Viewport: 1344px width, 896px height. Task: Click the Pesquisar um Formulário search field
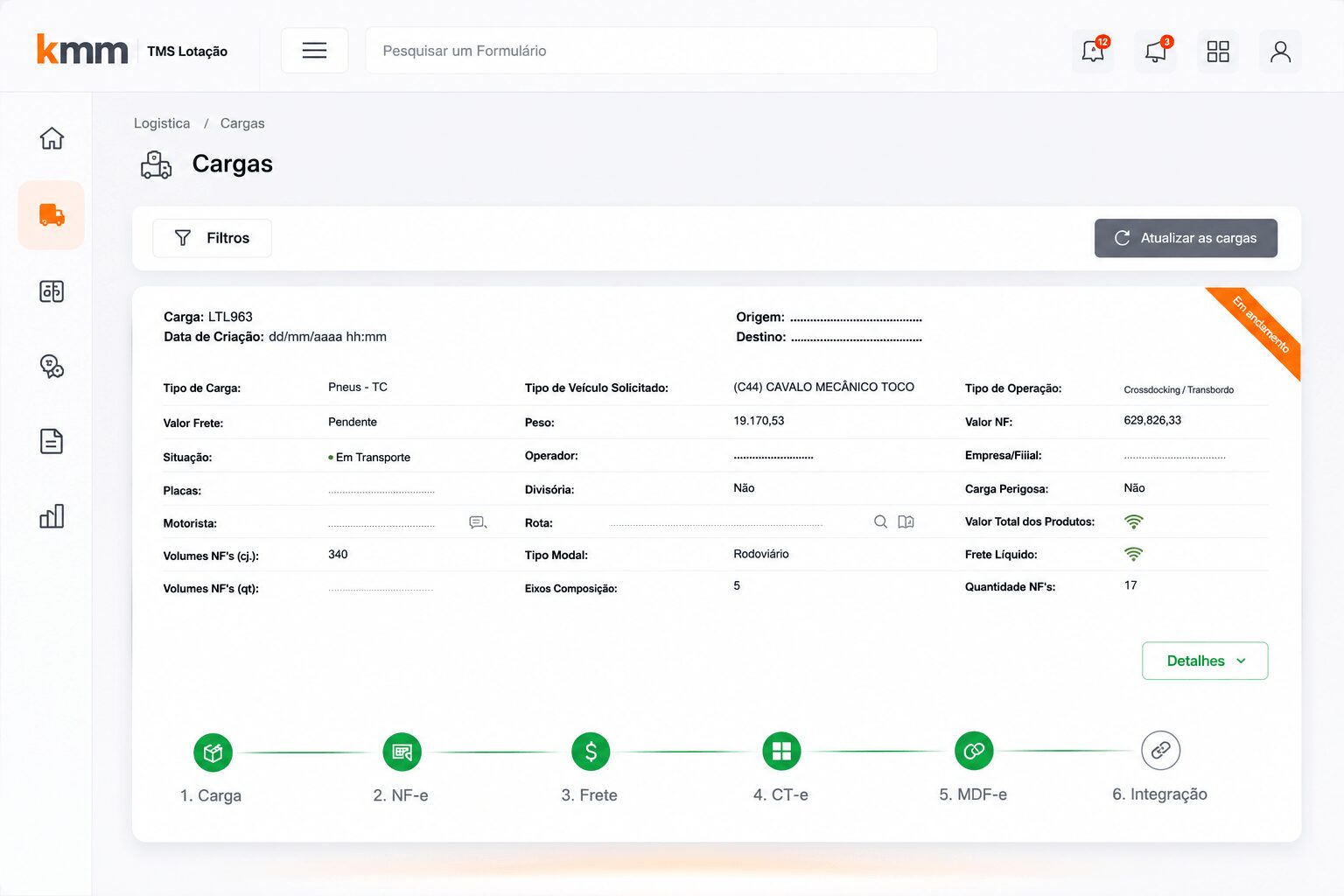(651, 51)
